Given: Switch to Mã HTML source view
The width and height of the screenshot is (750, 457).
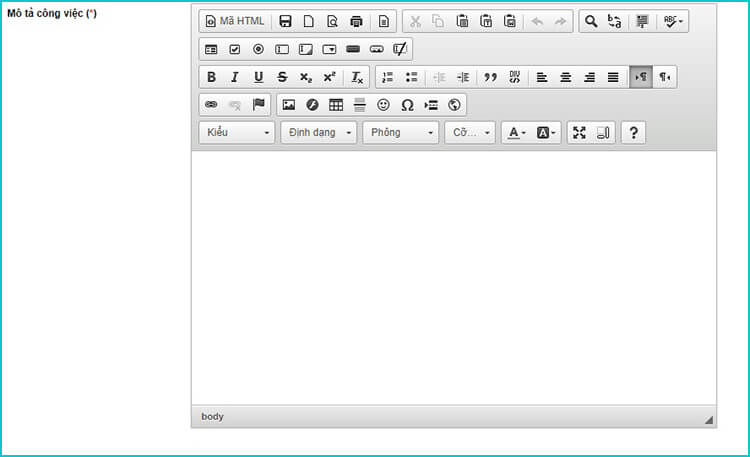Looking at the screenshot, I should (x=234, y=21).
